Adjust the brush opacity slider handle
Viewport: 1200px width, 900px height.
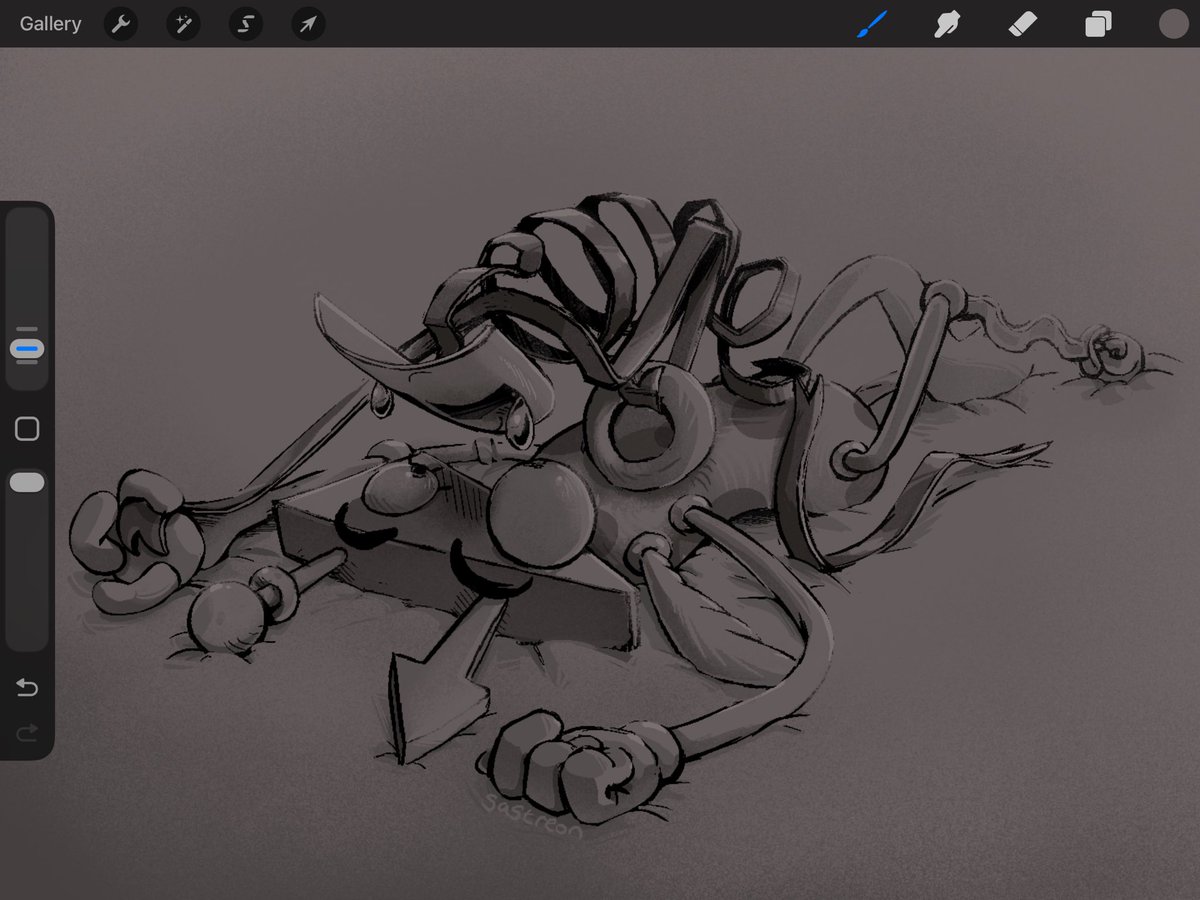(x=27, y=483)
